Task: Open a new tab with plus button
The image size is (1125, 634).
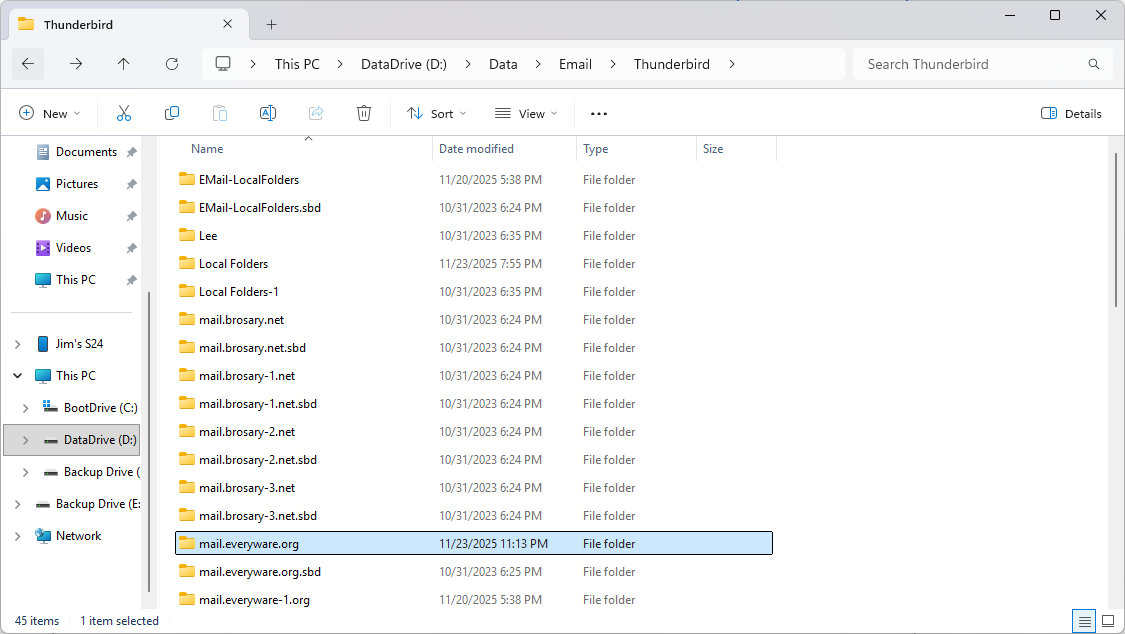Action: (271, 25)
